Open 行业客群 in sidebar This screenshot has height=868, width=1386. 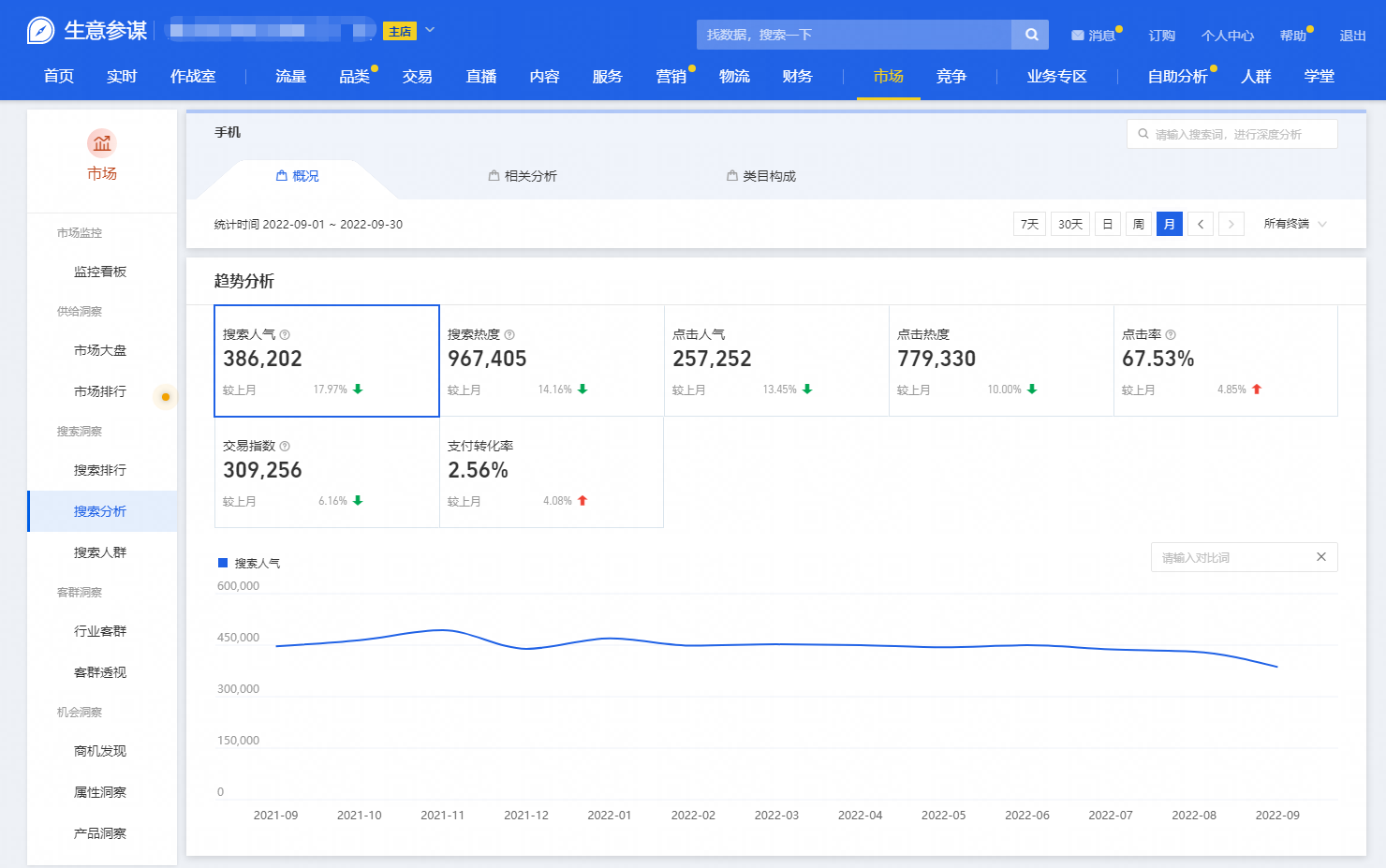point(100,631)
